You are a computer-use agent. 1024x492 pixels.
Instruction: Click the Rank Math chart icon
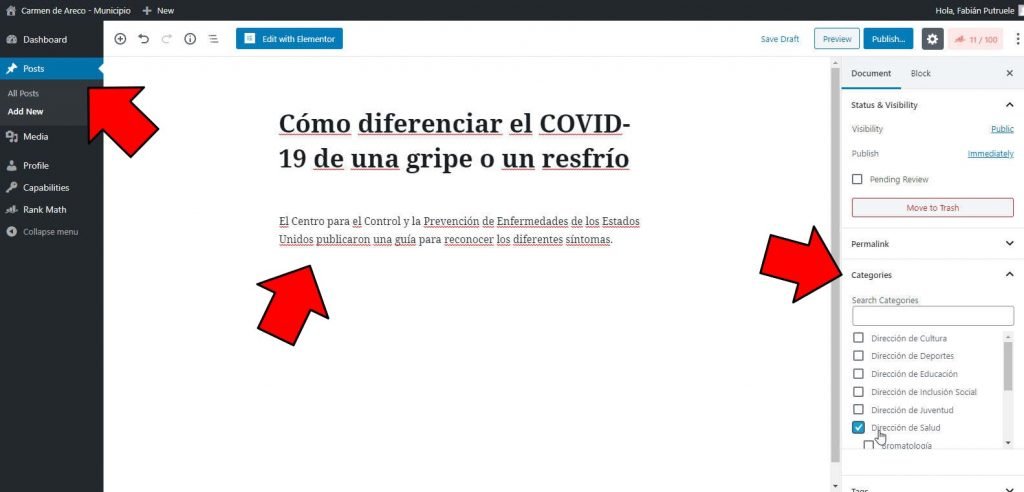coord(11,210)
